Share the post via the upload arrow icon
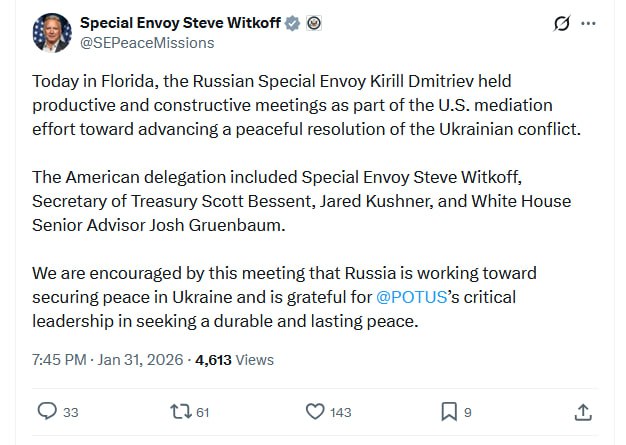626x445 pixels. [584, 411]
